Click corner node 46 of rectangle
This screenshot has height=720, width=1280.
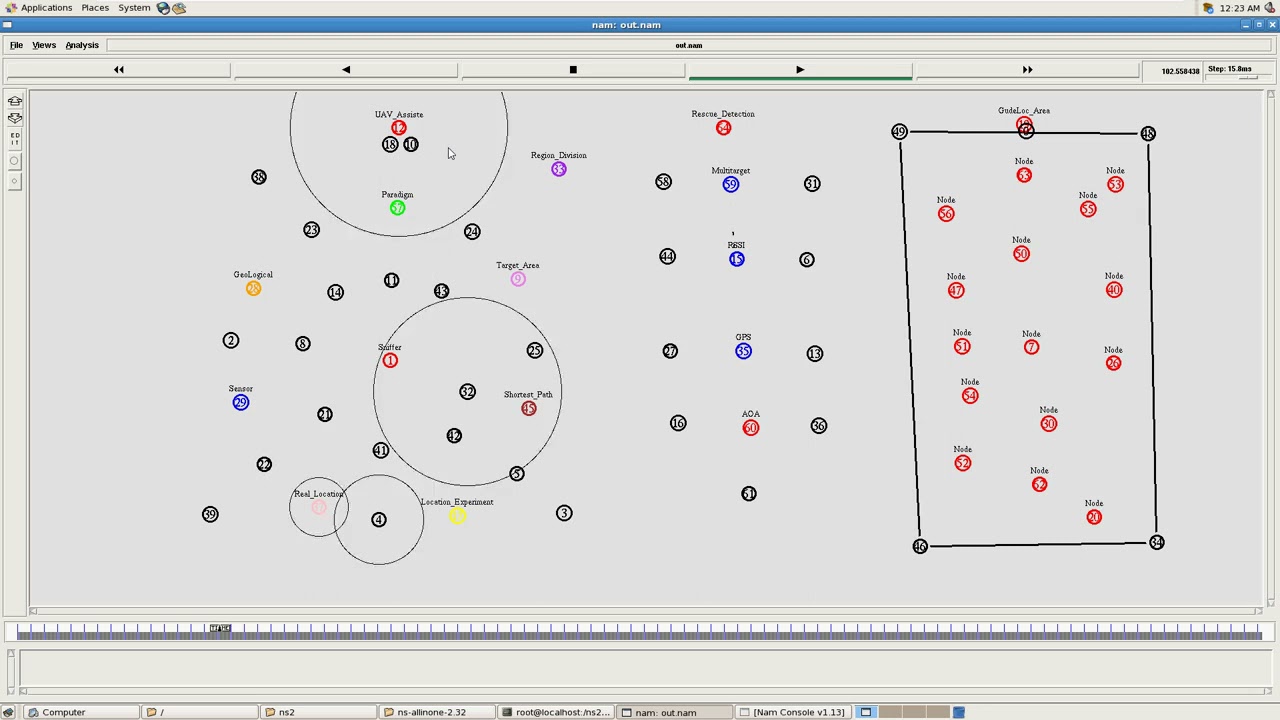pos(920,546)
